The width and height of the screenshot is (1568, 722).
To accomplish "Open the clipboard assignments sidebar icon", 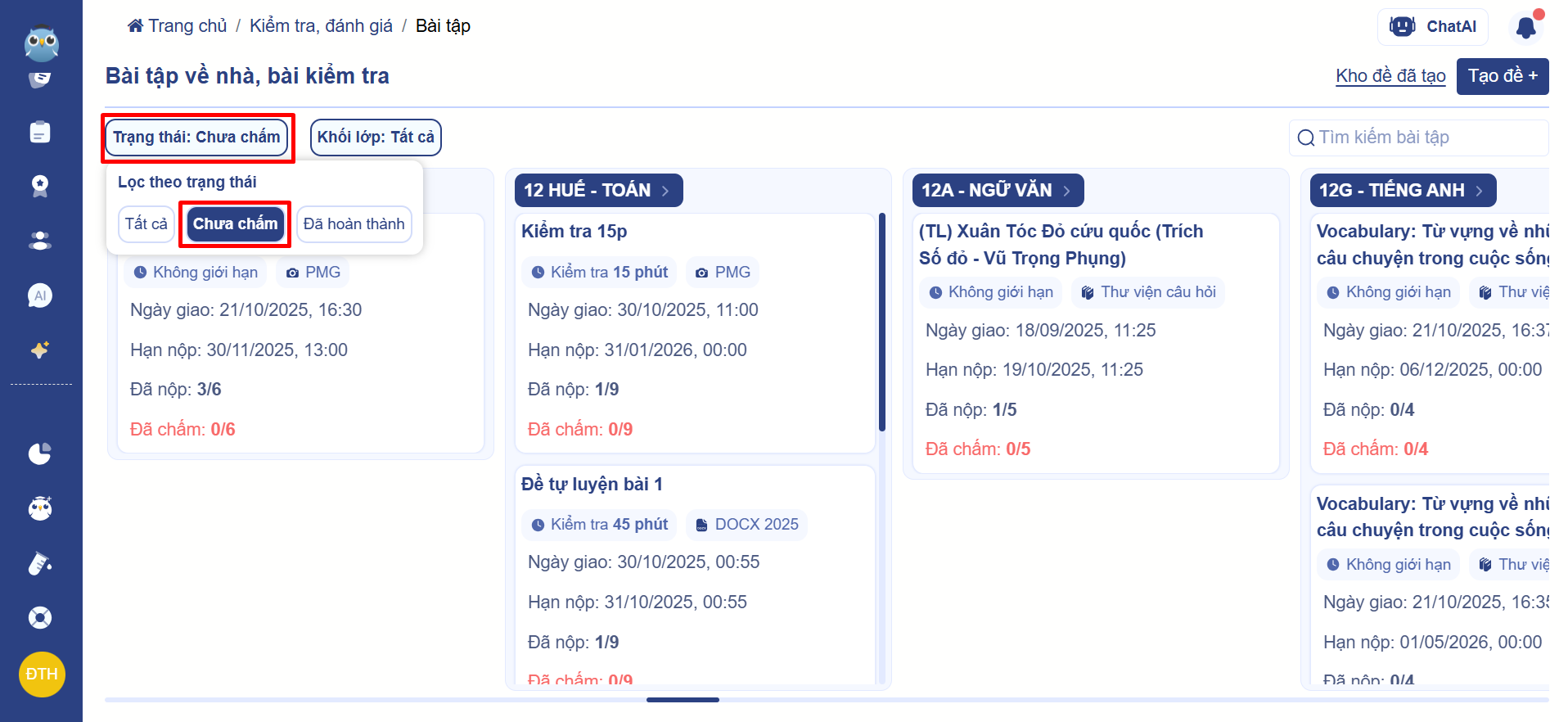I will (x=40, y=132).
